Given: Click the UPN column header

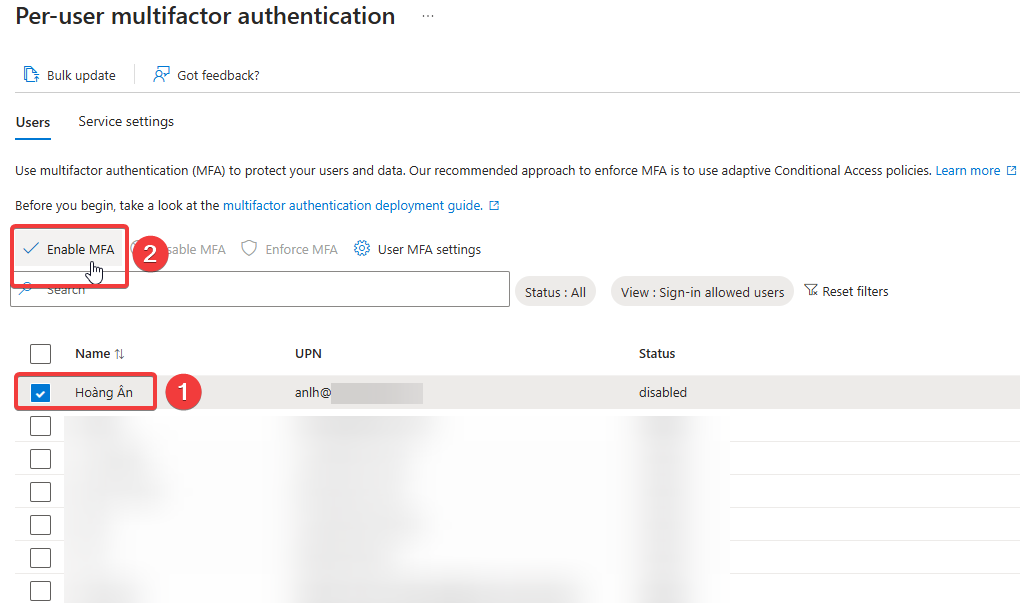Looking at the screenshot, I should pyautogui.click(x=308, y=354).
